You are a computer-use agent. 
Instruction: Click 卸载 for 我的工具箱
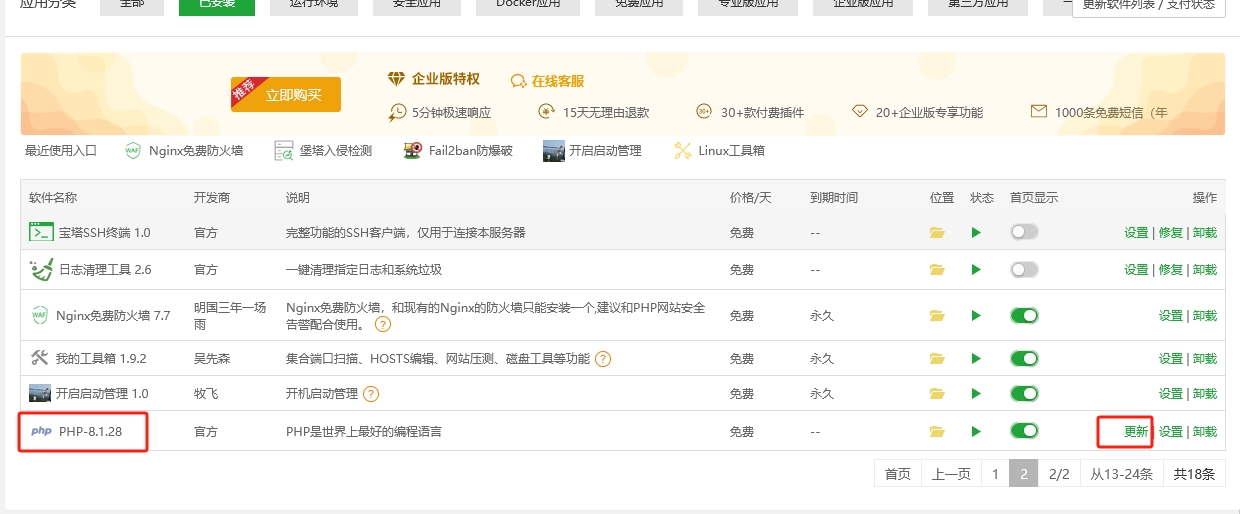coord(1205,358)
